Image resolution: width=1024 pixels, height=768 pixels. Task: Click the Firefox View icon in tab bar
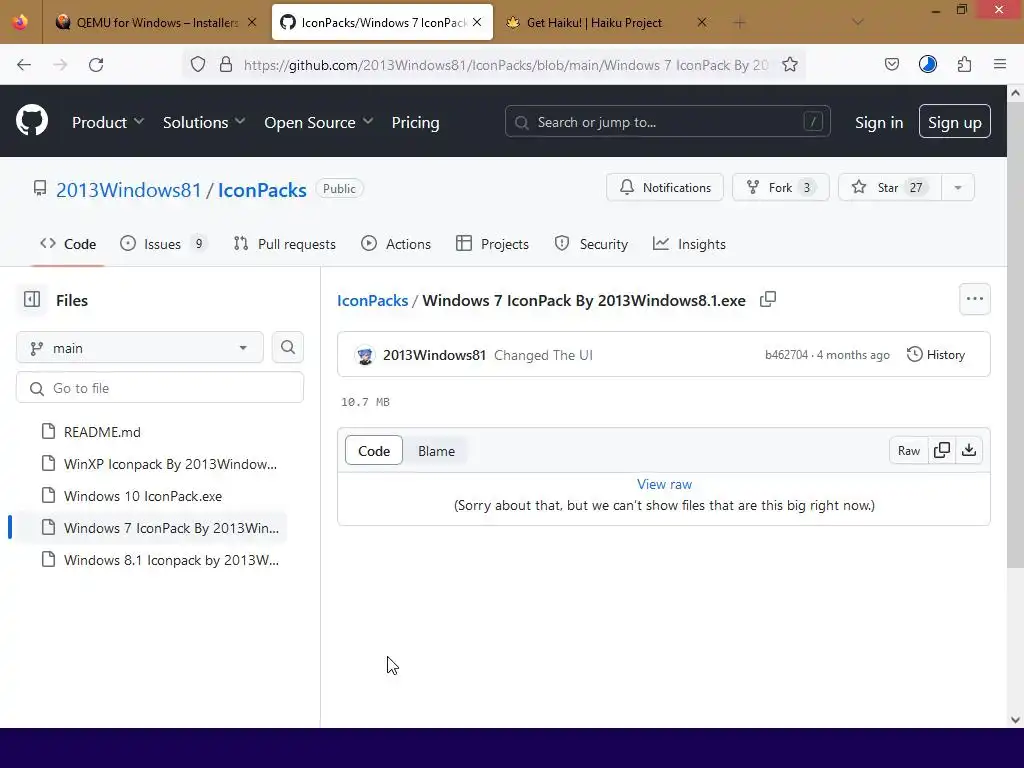20,22
